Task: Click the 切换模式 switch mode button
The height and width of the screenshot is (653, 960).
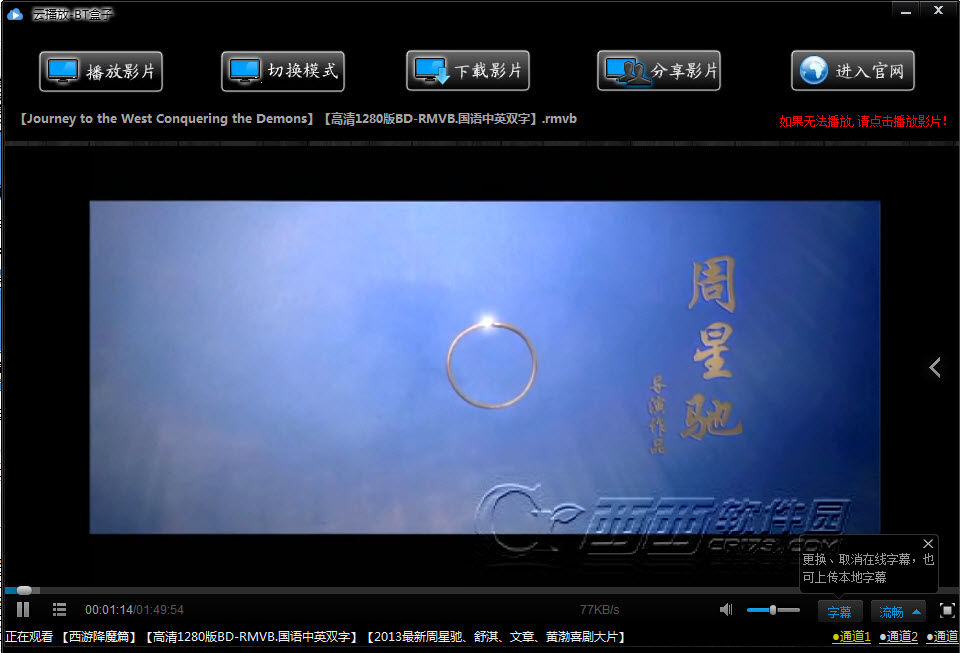Action: (283, 72)
